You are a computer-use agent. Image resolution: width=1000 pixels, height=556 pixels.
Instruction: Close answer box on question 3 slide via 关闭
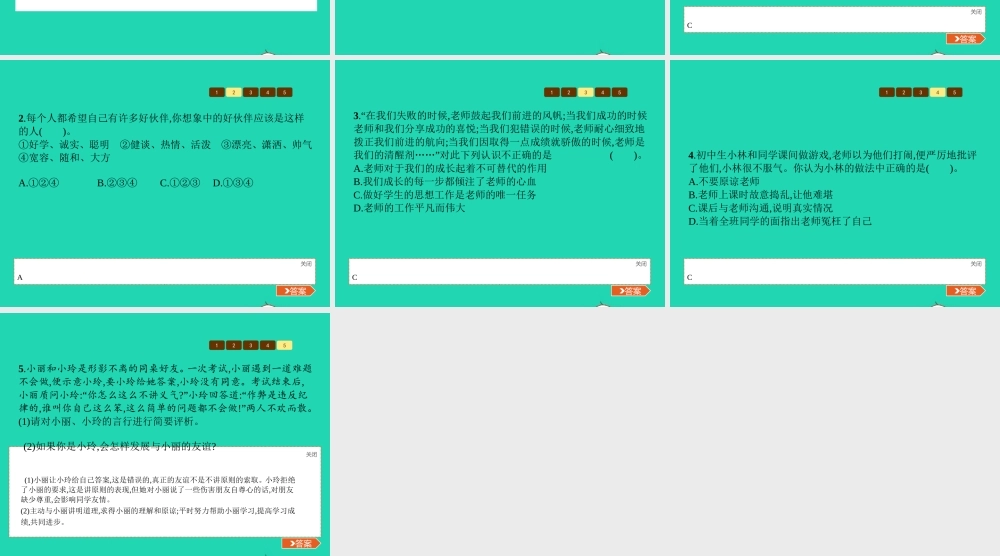[x=641, y=263]
